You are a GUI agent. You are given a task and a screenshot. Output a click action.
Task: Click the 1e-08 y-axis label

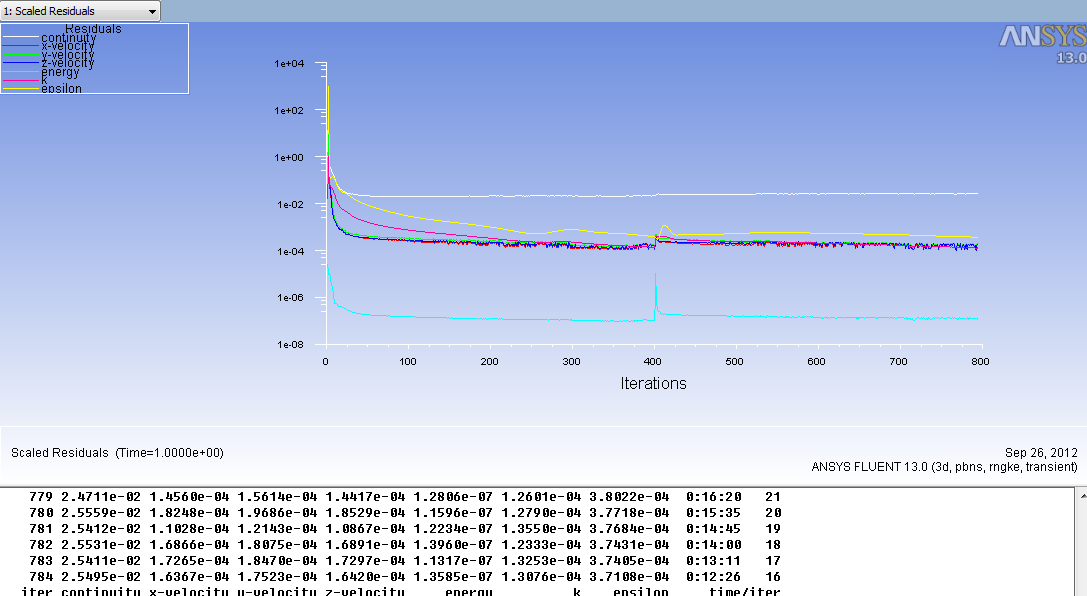[x=288, y=345]
